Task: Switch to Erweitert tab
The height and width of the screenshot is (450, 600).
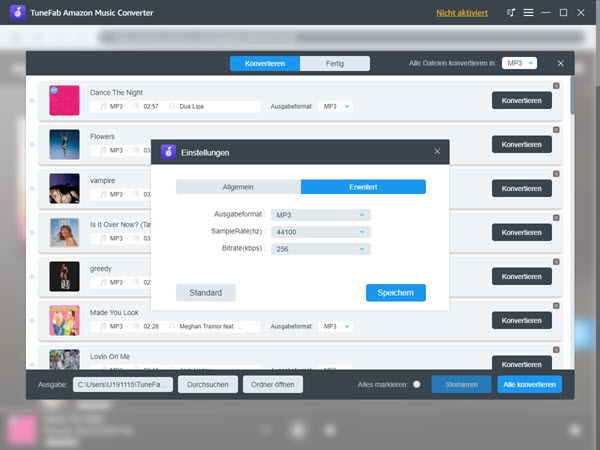Action: [363, 187]
